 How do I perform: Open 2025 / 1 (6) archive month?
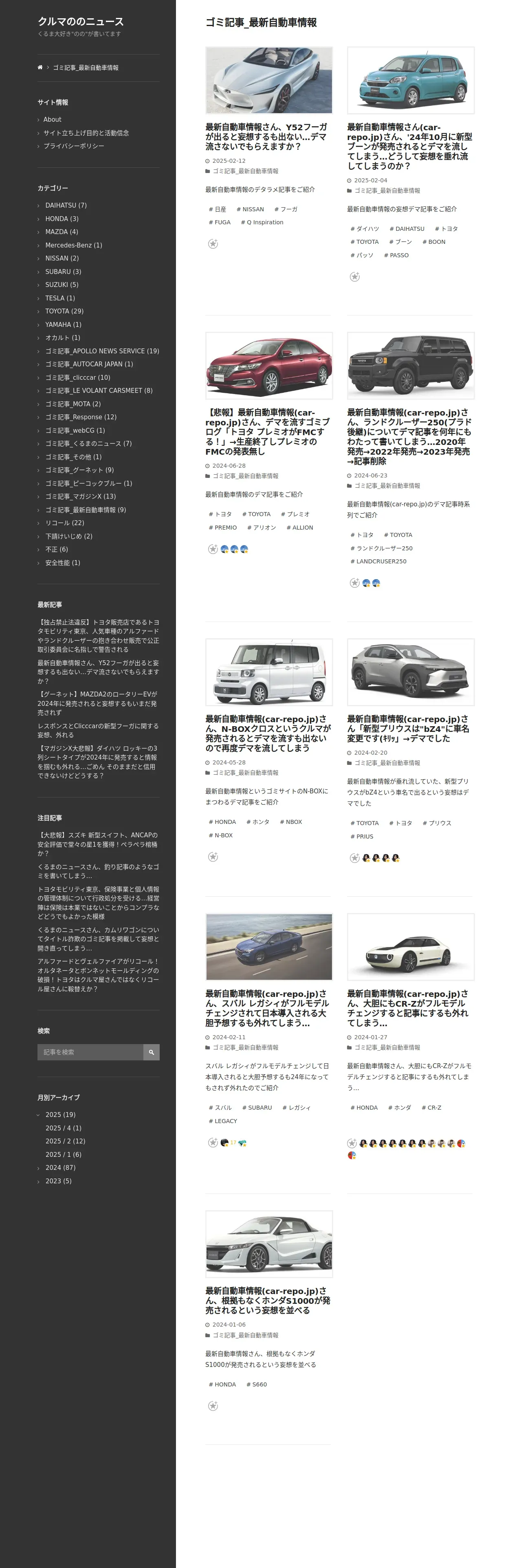63,1155
